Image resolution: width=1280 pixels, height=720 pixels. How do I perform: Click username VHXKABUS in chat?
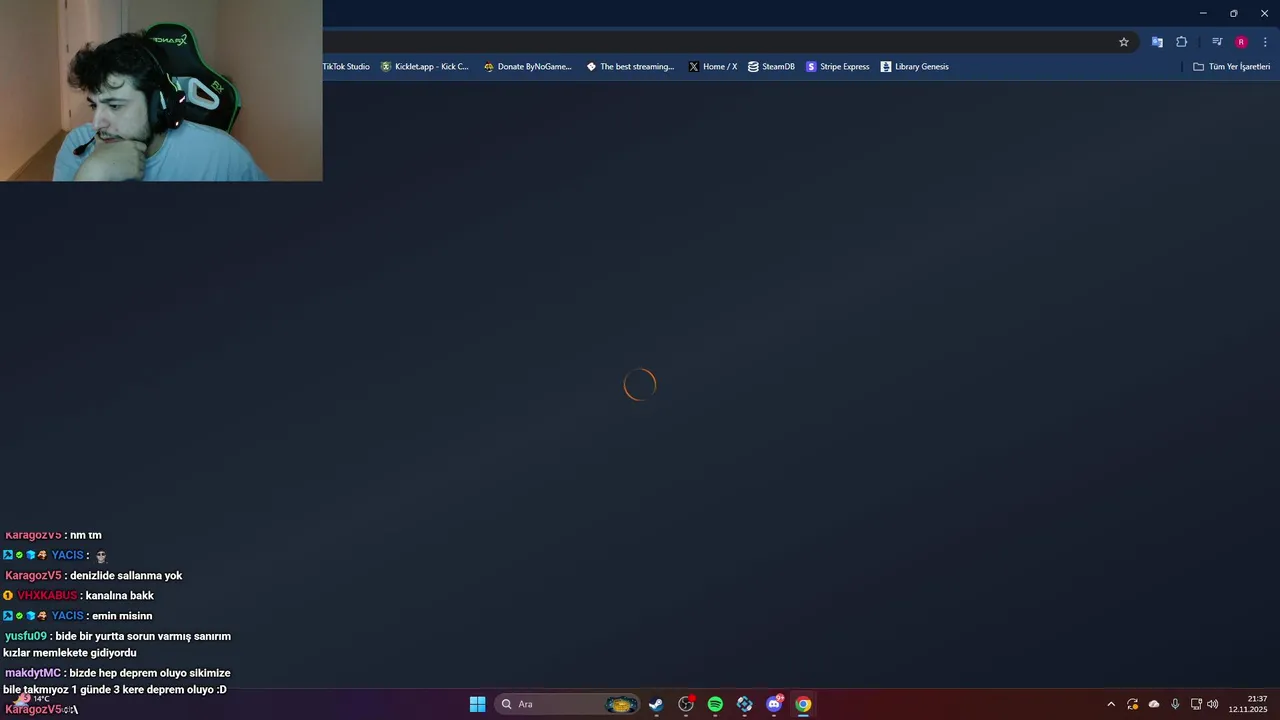(47, 596)
